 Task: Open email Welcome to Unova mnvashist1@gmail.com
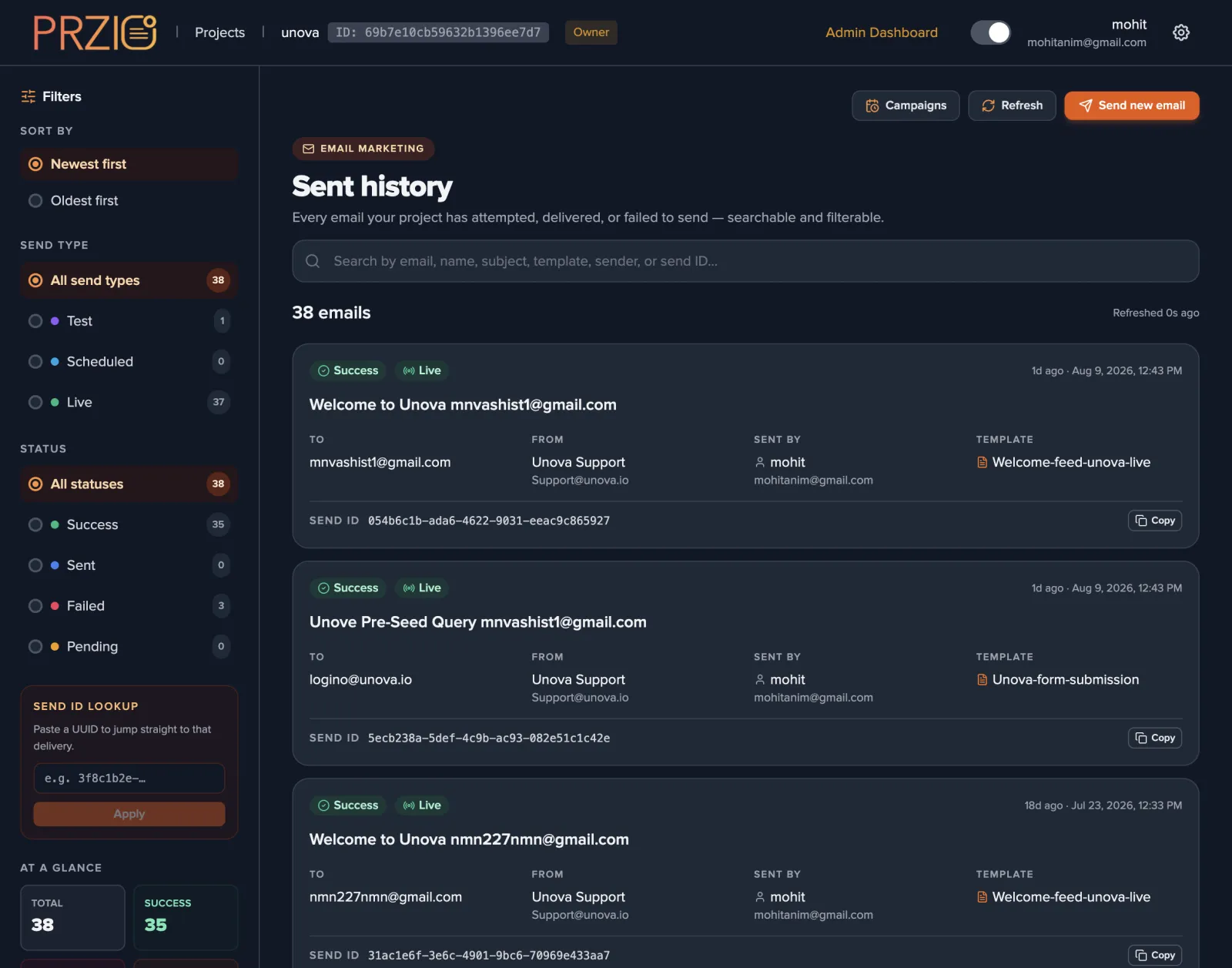(x=463, y=404)
